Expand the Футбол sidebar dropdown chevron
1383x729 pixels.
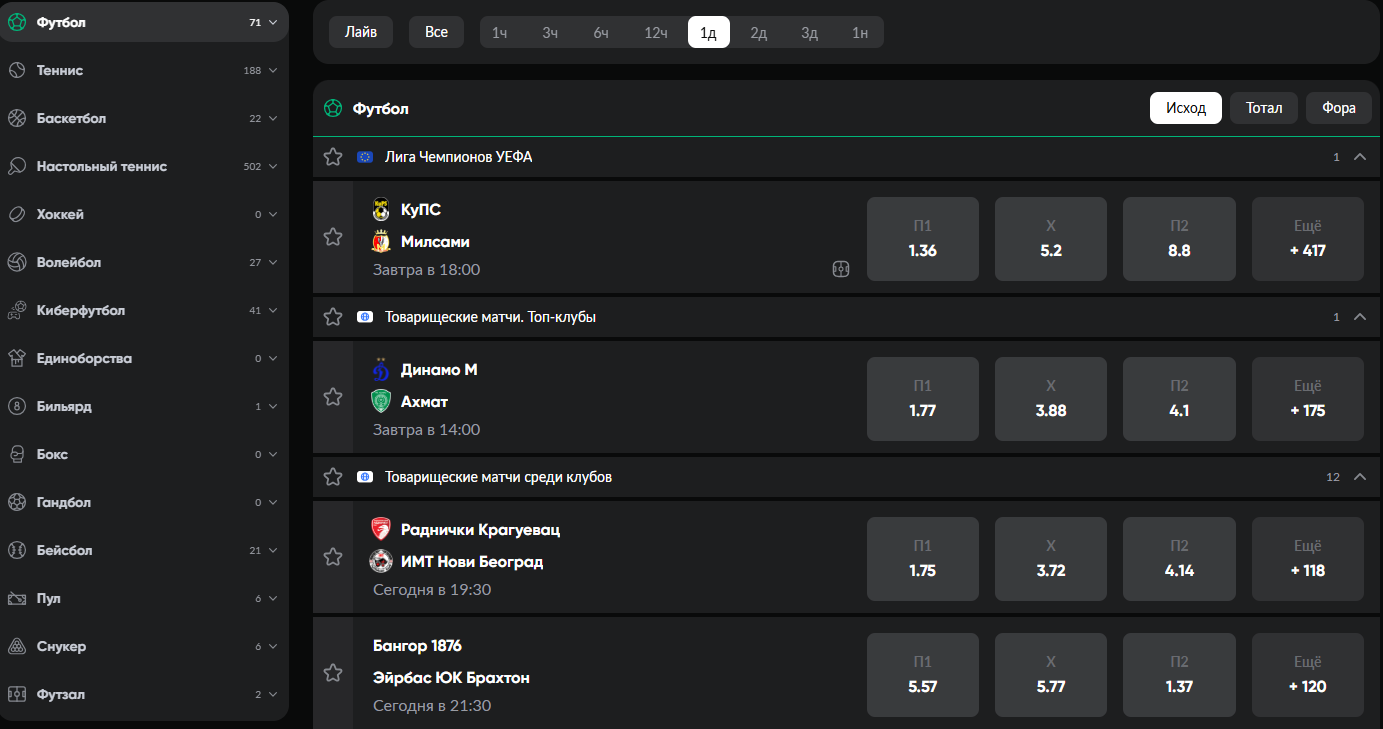click(272, 22)
